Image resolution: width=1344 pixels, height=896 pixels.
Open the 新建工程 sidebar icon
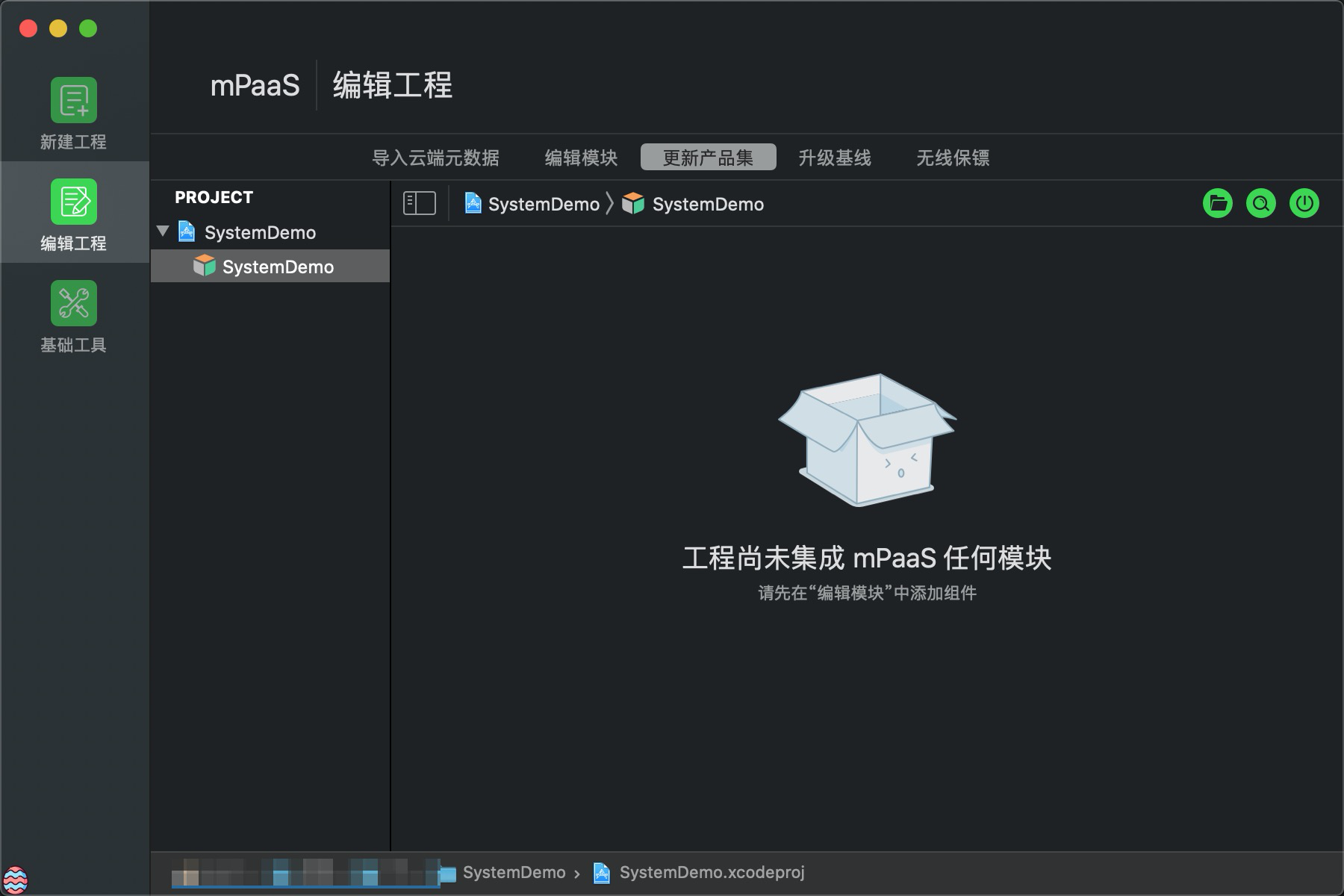74,100
